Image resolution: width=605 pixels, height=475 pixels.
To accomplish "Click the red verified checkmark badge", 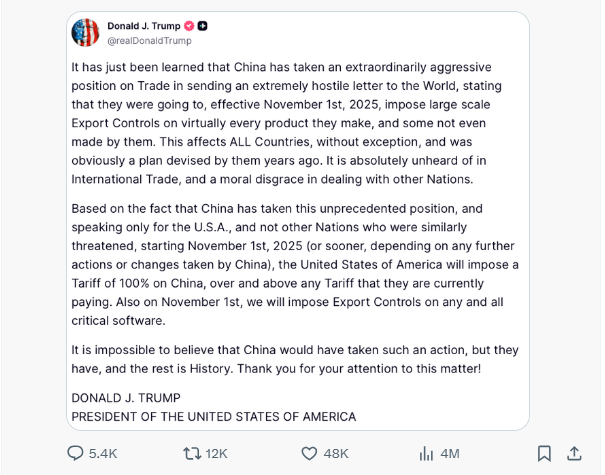I will [x=189, y=26].
